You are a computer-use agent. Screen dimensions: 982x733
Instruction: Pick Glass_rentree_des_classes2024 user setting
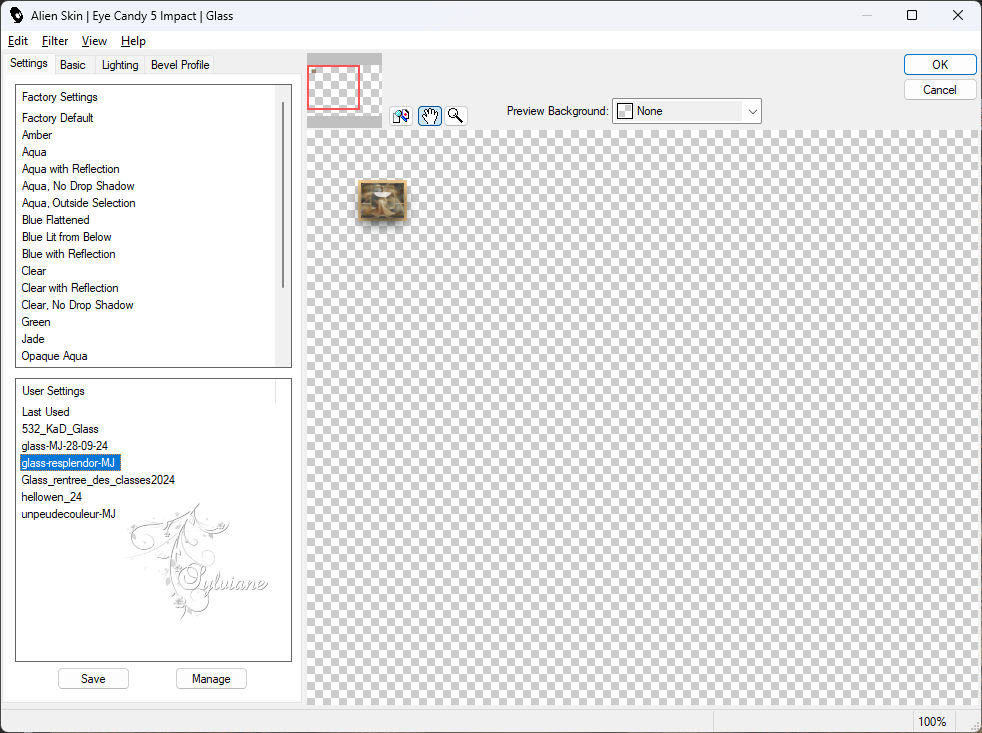[98, 479]
